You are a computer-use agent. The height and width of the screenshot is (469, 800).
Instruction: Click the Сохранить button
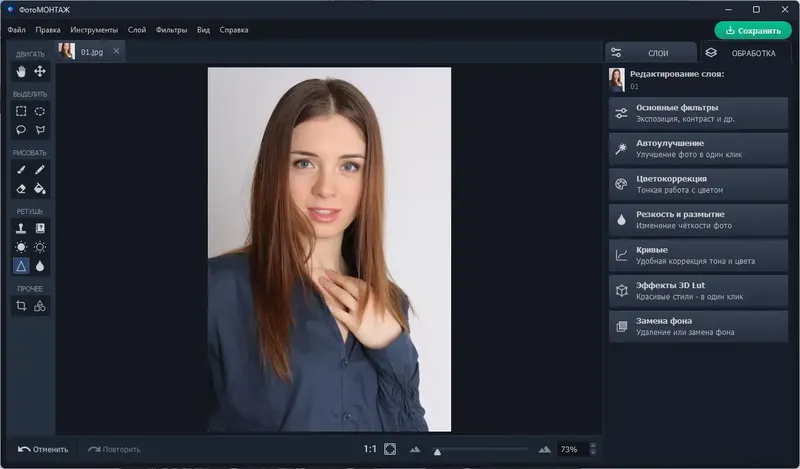click(x=753, y=31)
